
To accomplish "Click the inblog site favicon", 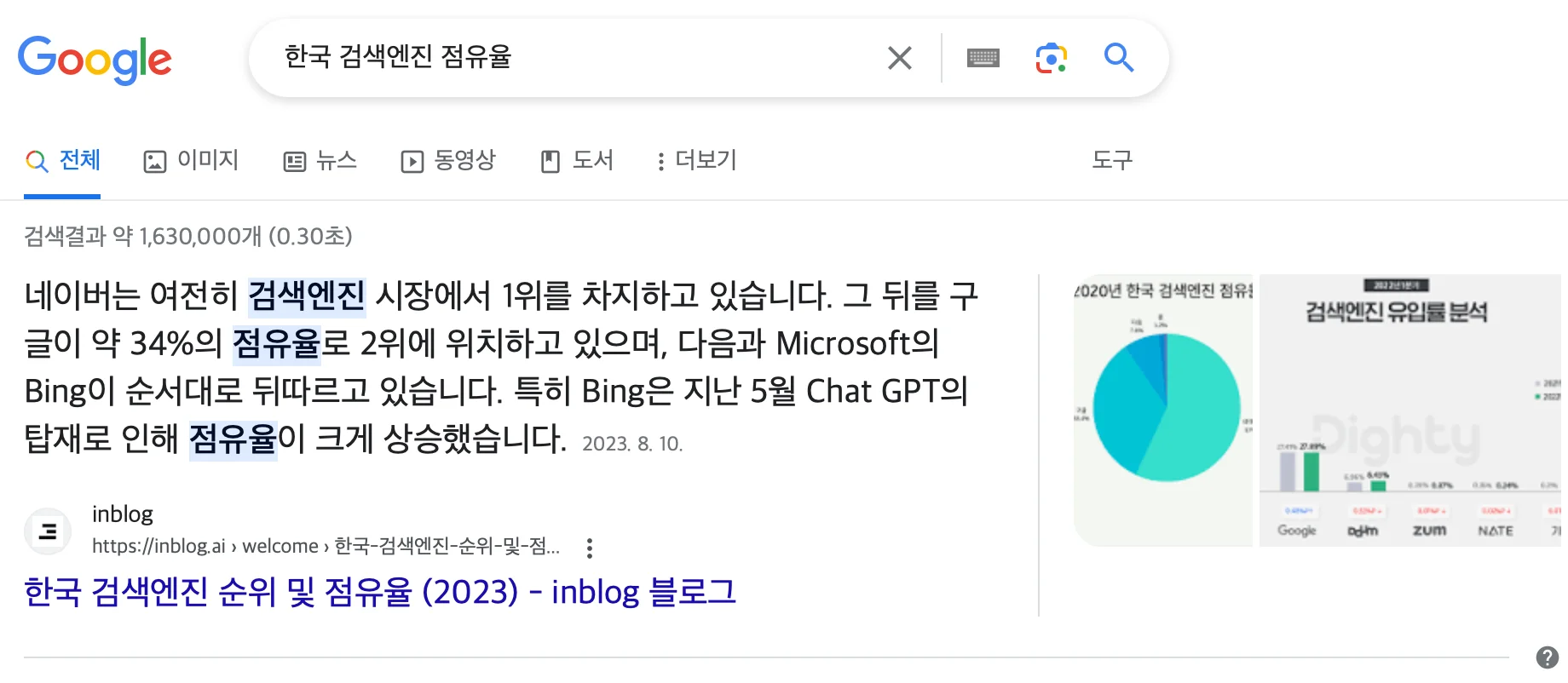I will point(48,531).
